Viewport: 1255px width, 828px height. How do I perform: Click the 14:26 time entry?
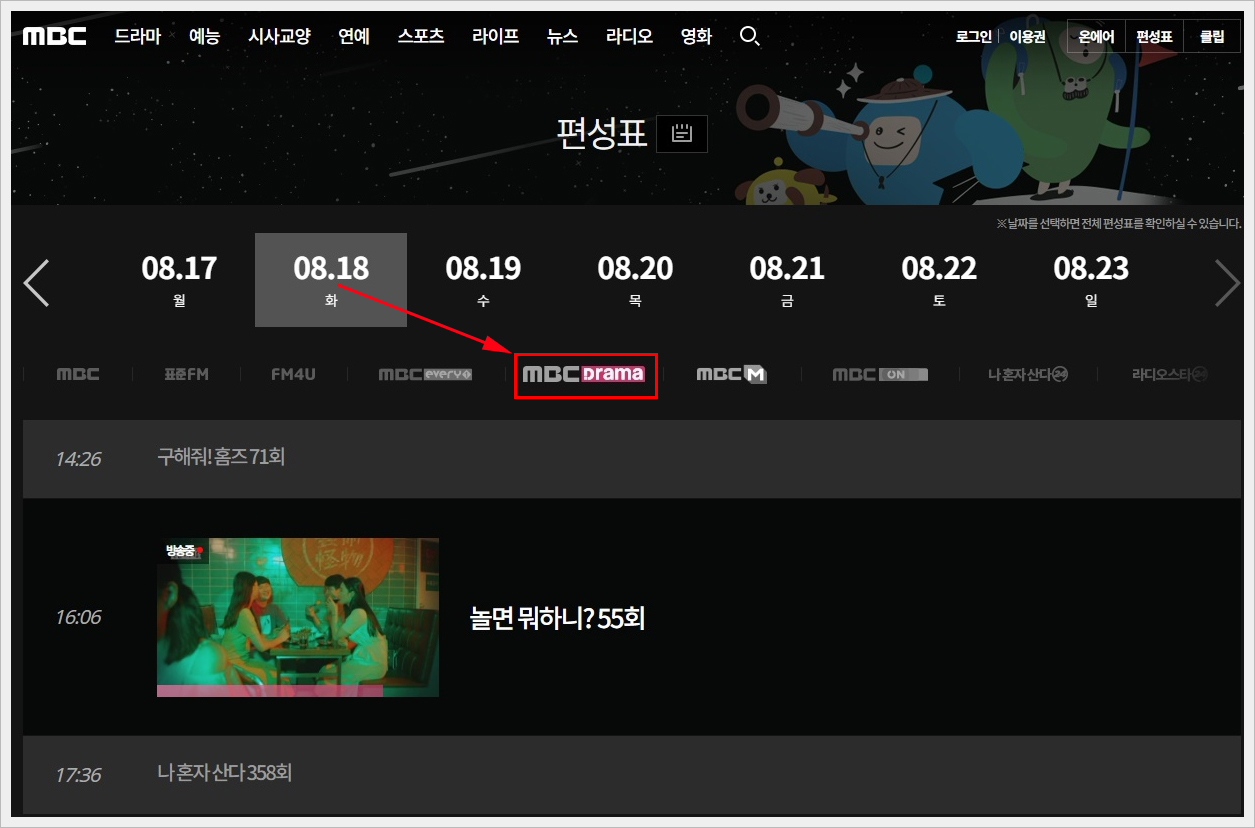[x=78, y=458]
